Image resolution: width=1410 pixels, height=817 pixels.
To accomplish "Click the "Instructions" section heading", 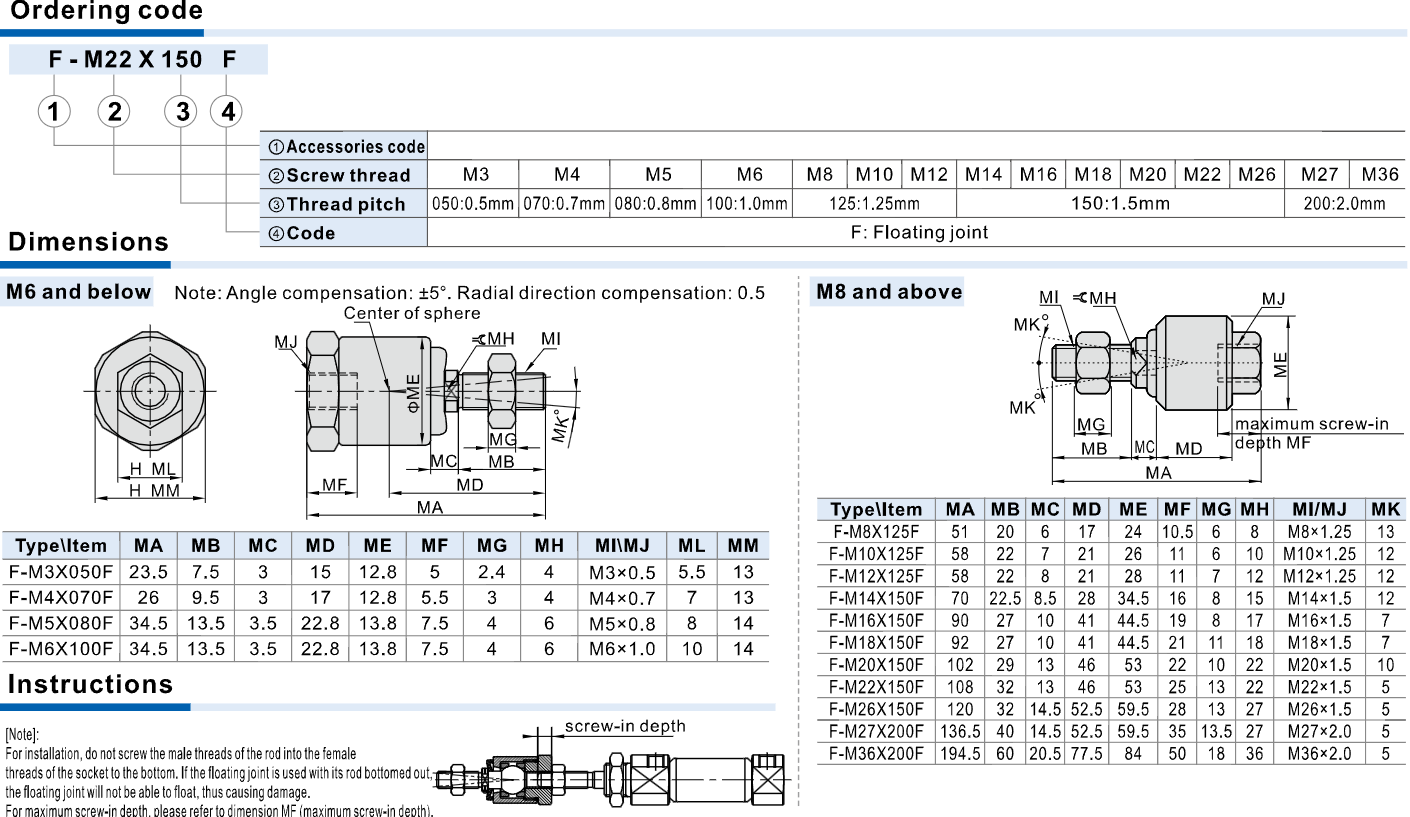I will (x=90, y=685).
